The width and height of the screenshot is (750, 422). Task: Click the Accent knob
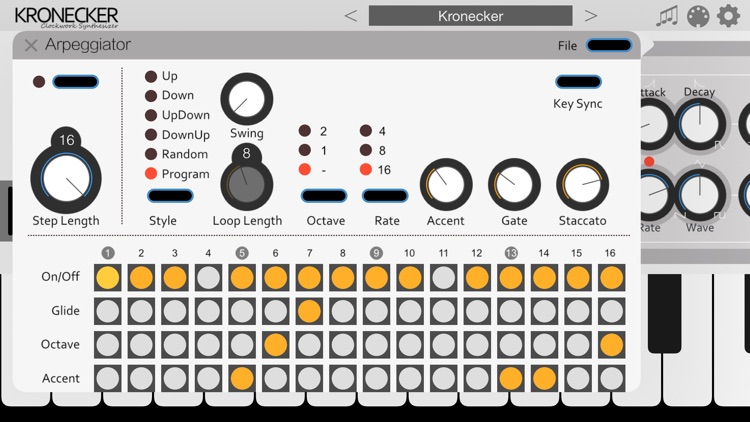[446, 185]
